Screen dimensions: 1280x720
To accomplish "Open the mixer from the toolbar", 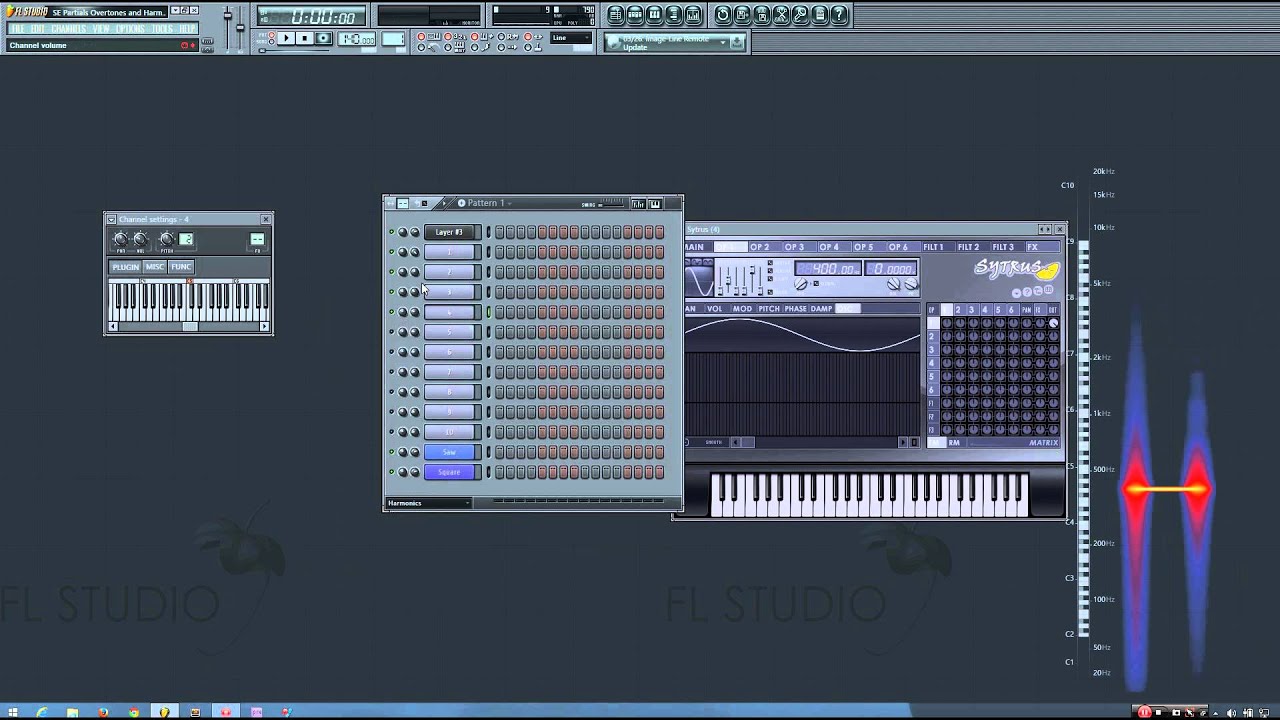I will pyautogui.click(x=692, y=15).
